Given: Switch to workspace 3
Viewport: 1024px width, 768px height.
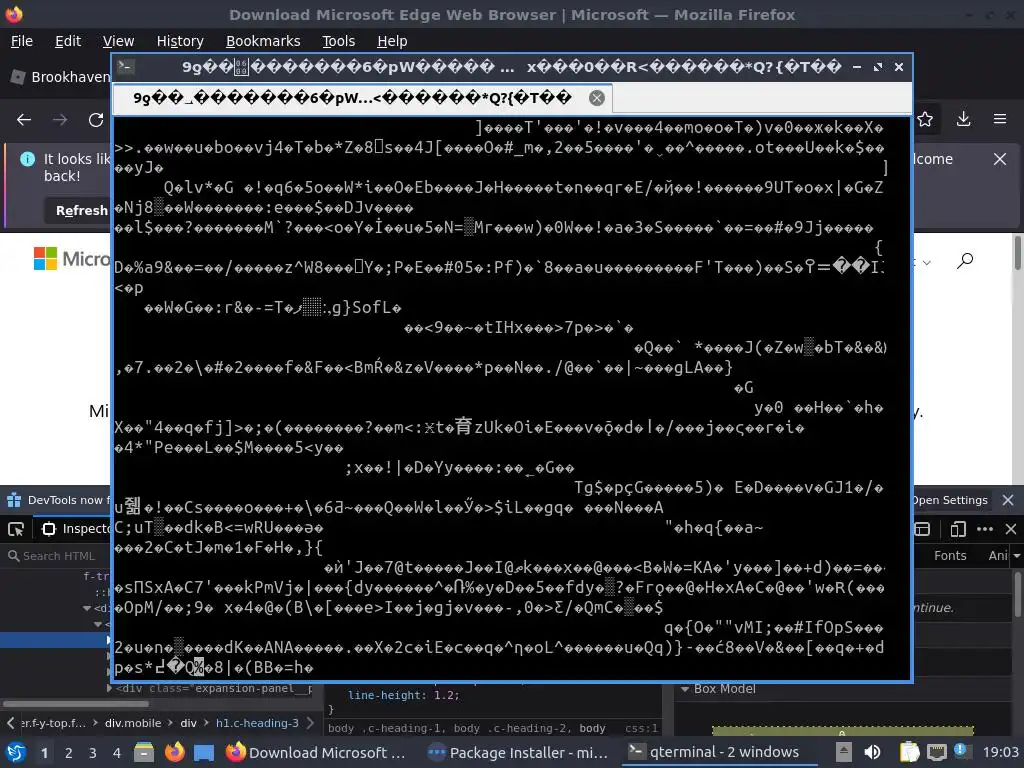Looking at the screenshot, I should coord(93,753).
